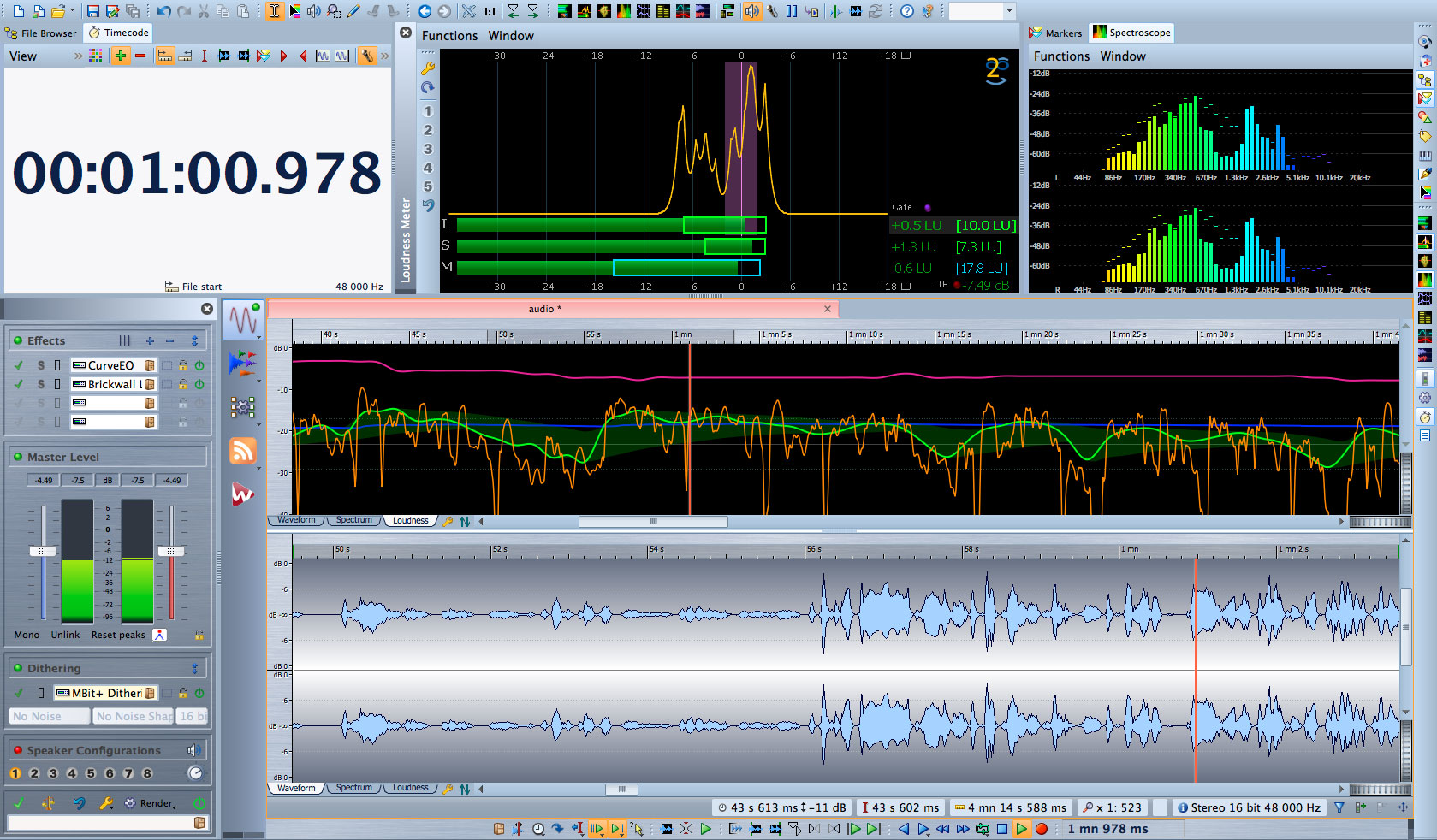The height and width of the screenshot is (840, 1437).
Task: Switch to File Browser tab
Action: point(41,33)
